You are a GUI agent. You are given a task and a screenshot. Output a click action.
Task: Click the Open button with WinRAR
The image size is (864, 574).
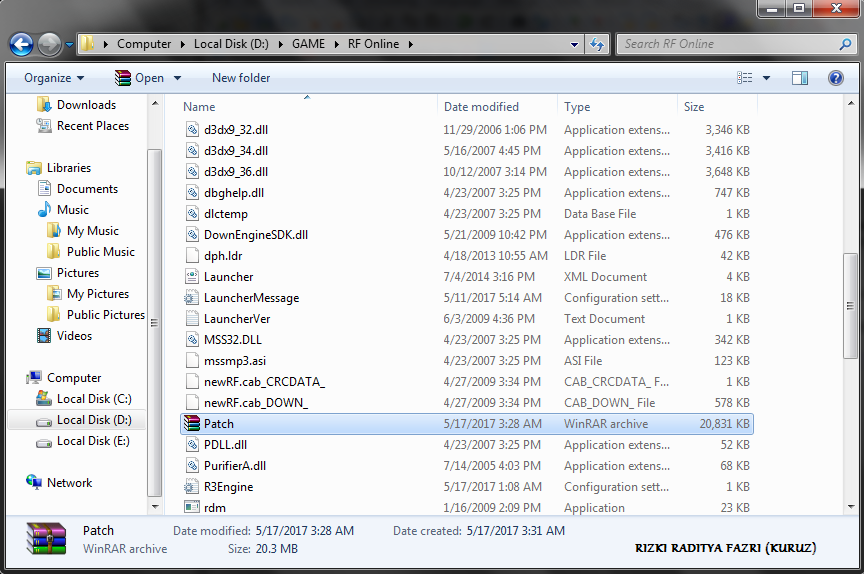[x=139, y=78]
